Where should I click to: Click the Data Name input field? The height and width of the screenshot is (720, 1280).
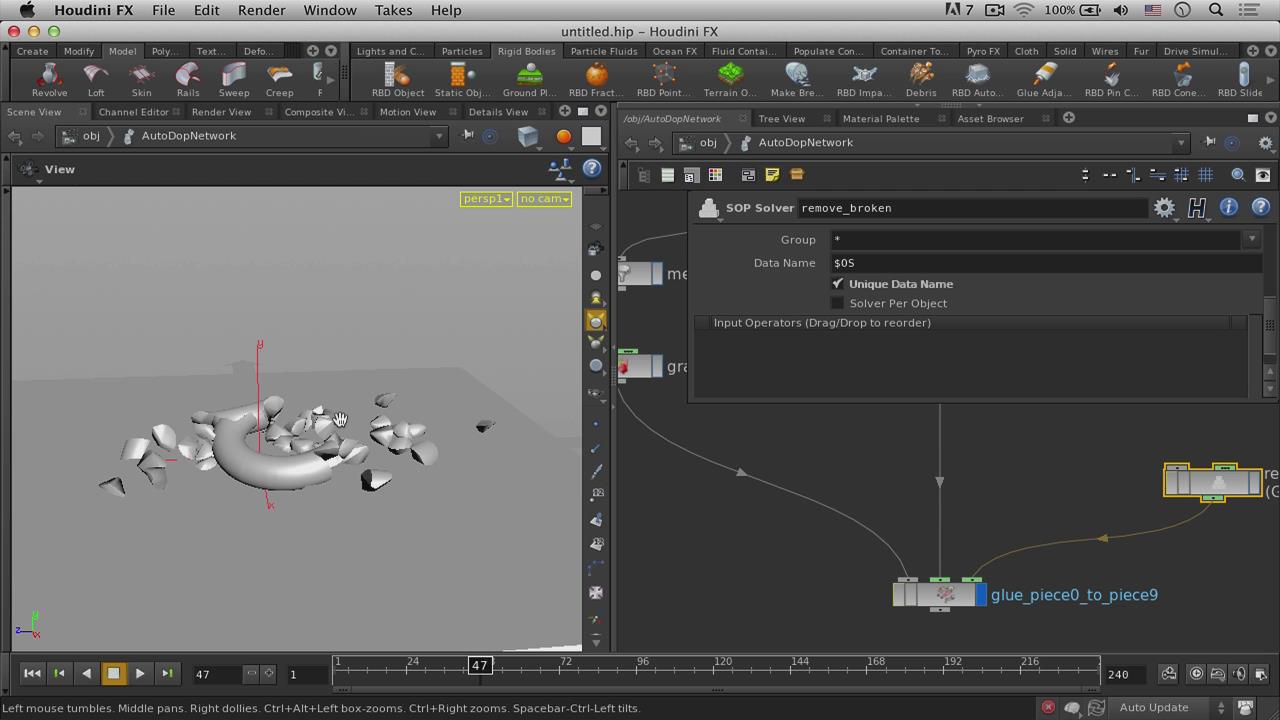click(x=1046, y=263)
